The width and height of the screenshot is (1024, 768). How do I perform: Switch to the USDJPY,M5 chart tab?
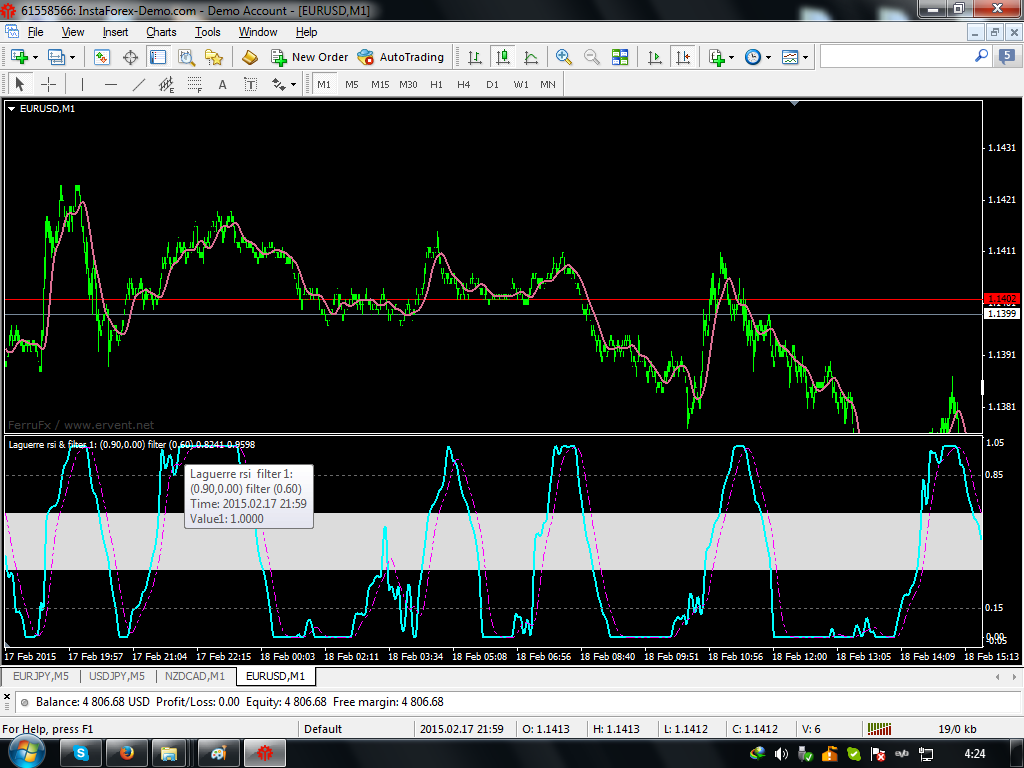(x=115, y=677)
